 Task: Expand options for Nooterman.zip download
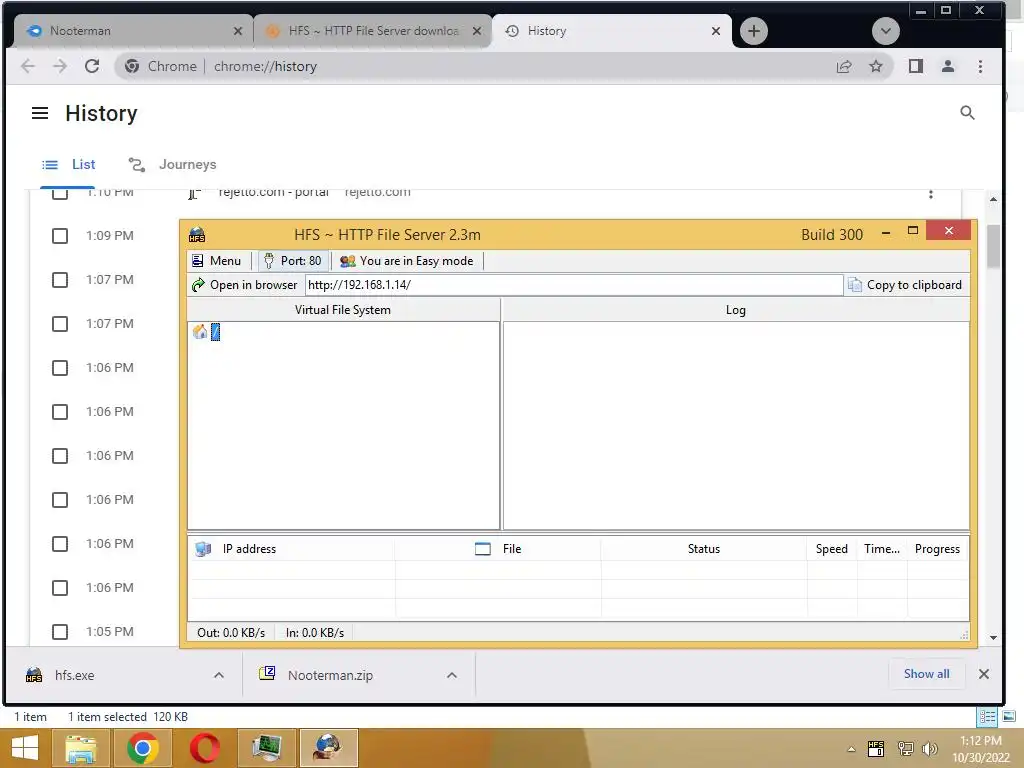(x=451, y=675)
